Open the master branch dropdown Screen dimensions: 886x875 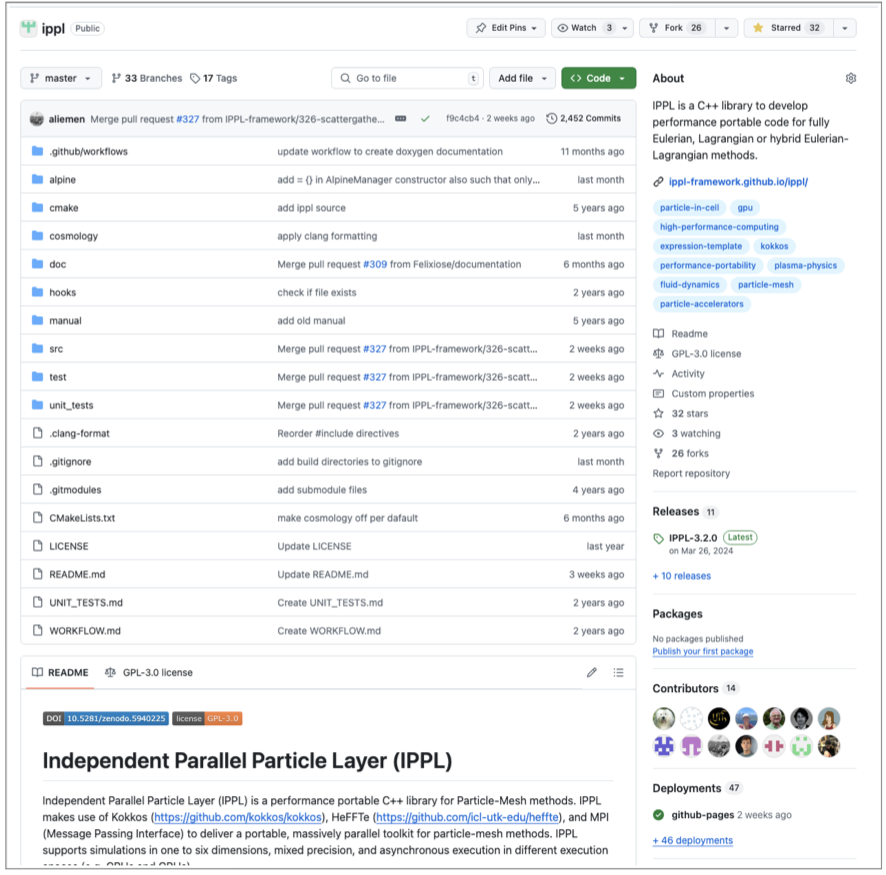click(61, 78)
